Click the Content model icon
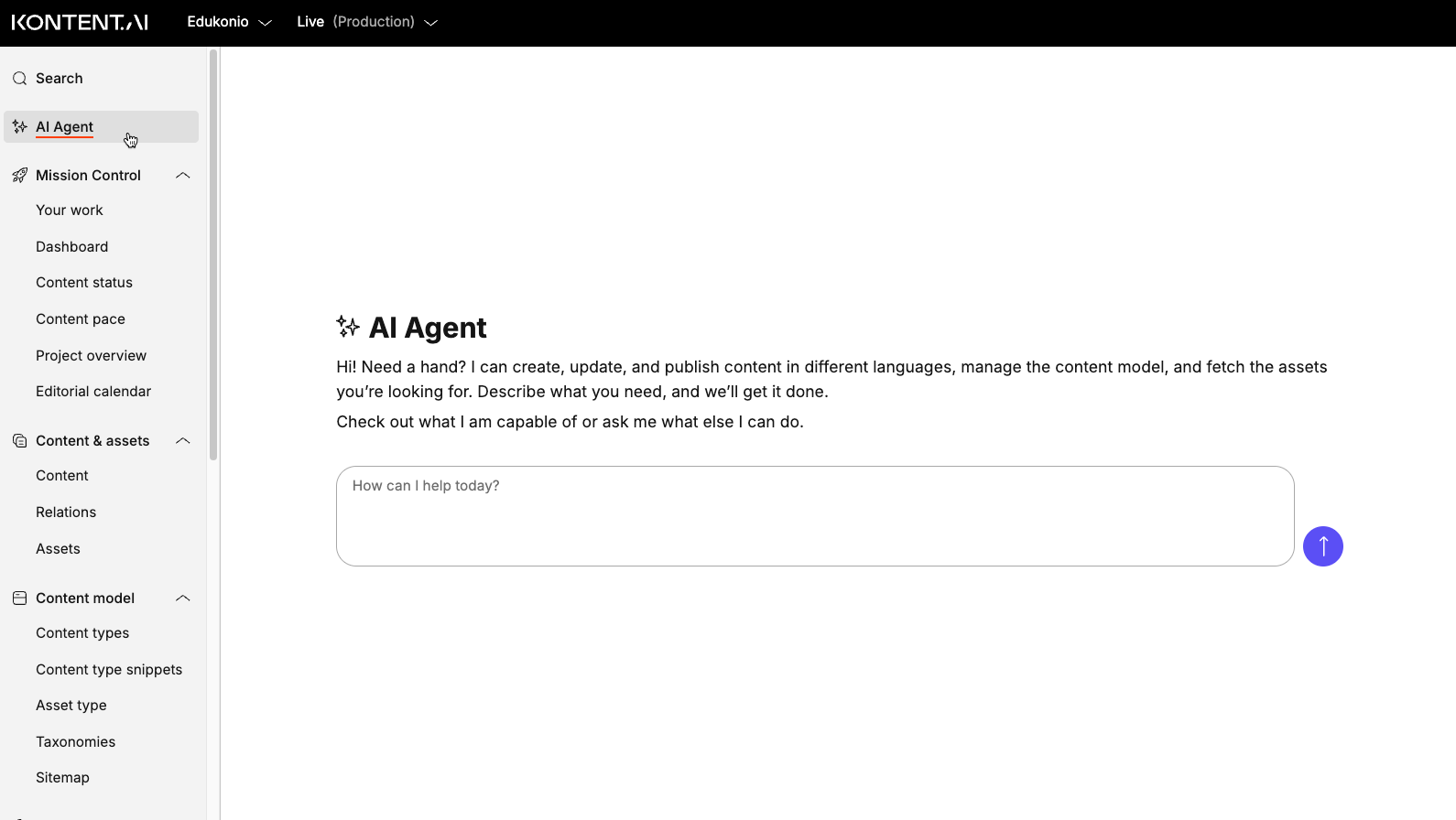This screenshot has width=1456, height=820. pyautogui.click(x=19, y=599)
